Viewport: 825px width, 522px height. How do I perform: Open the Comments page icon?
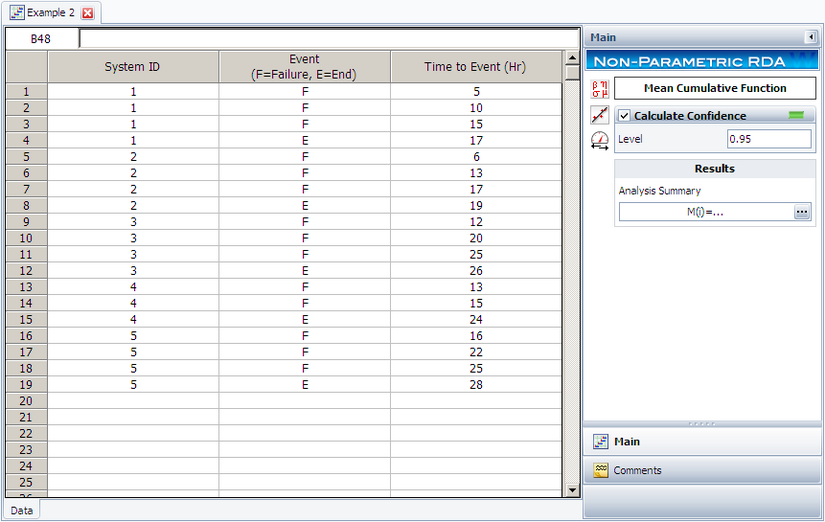(x=601, y=471)
